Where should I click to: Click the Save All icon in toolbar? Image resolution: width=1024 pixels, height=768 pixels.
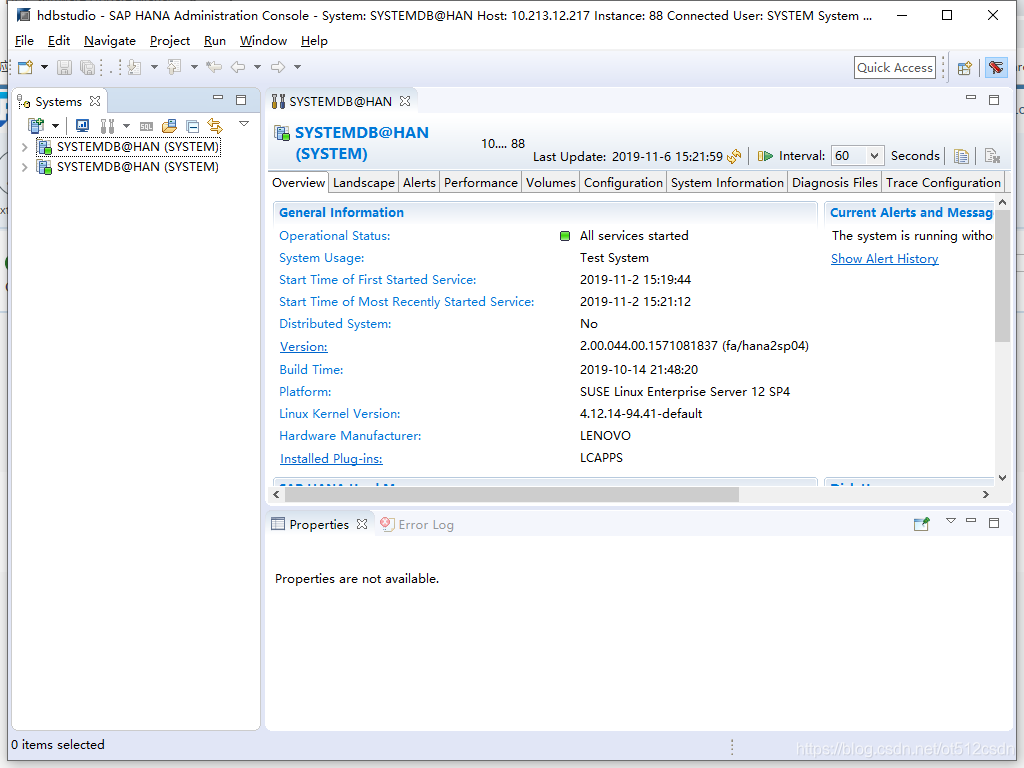click(88, 67)
